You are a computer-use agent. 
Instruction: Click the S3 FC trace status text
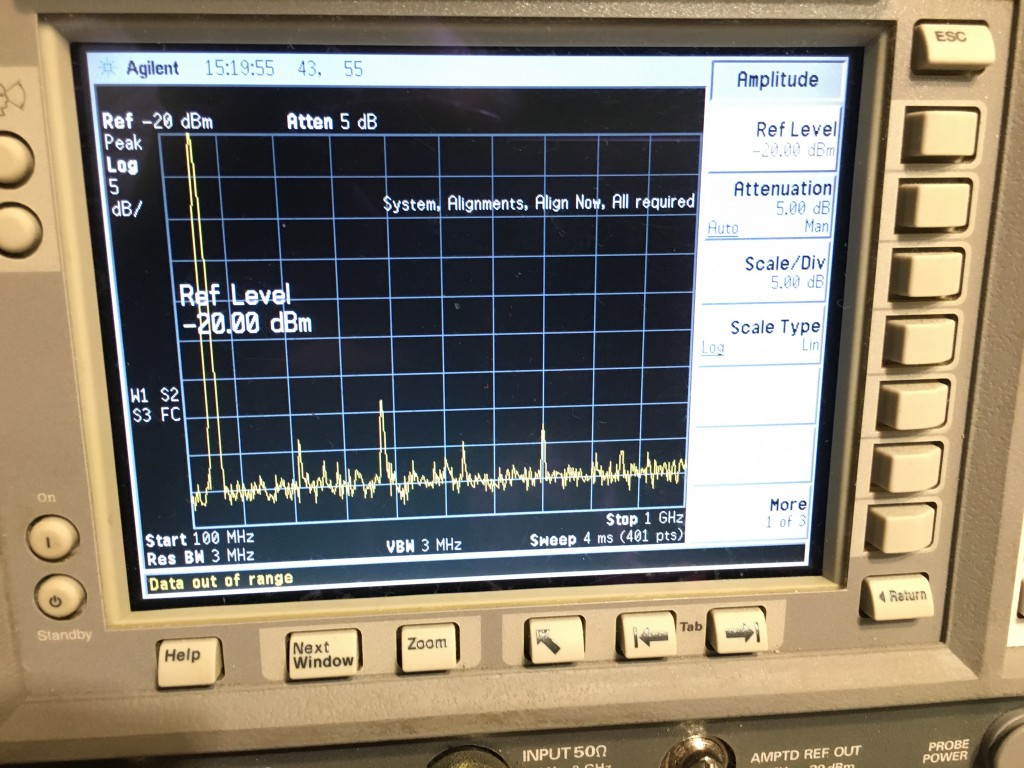[157, 414]
